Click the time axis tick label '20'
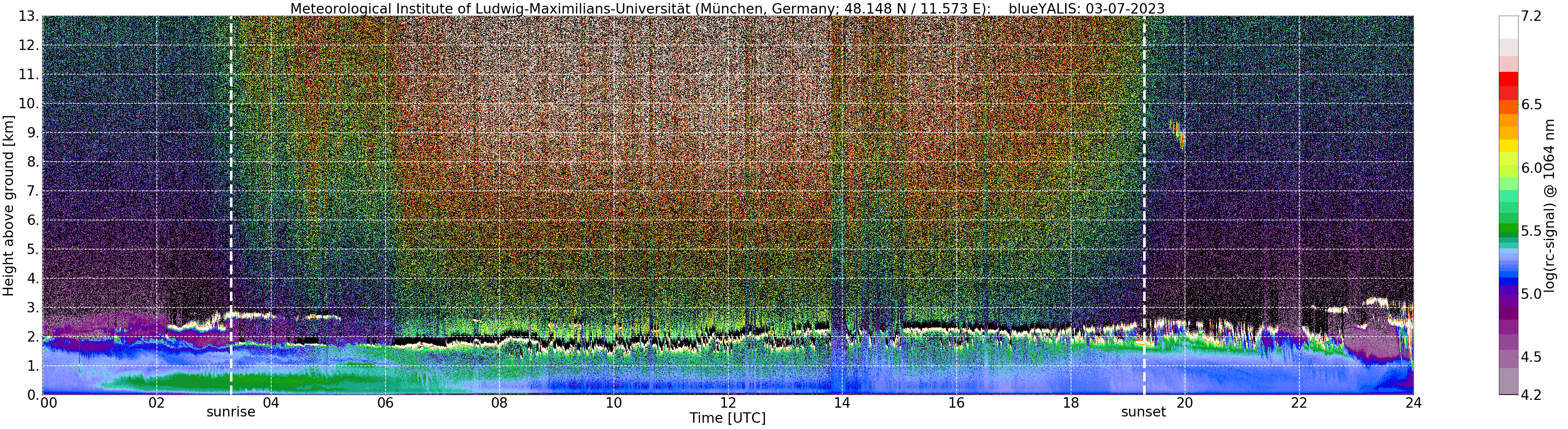This screenshot has width=1568, height=429. 1185,403
